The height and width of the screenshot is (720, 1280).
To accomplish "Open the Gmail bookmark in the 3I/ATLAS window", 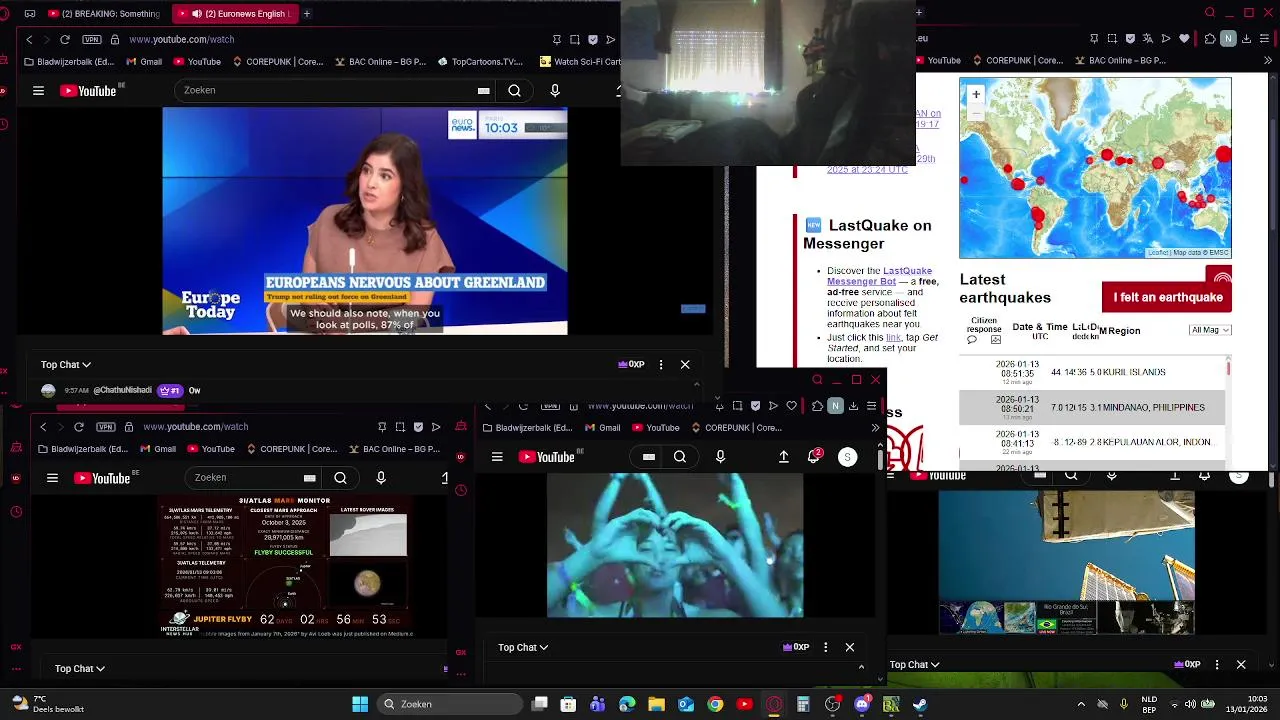I will 157,449.
